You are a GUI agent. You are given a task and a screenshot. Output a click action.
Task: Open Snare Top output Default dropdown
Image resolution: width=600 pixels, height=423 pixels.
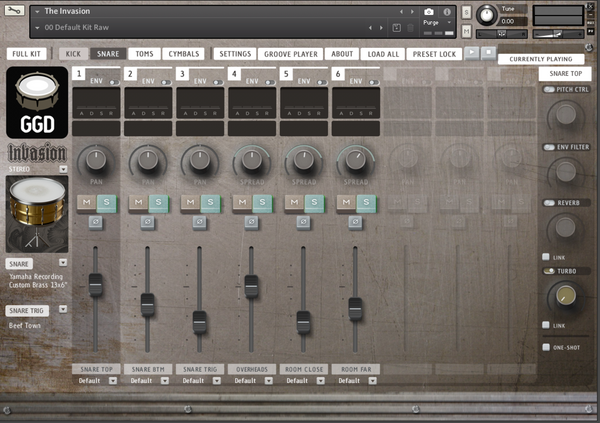point(113,381)
